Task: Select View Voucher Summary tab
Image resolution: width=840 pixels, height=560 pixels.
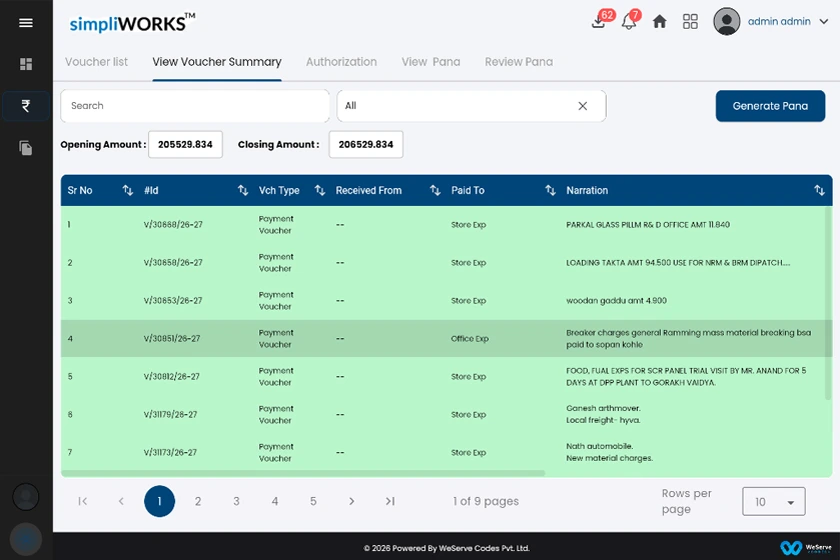Action: coord(217,62)
